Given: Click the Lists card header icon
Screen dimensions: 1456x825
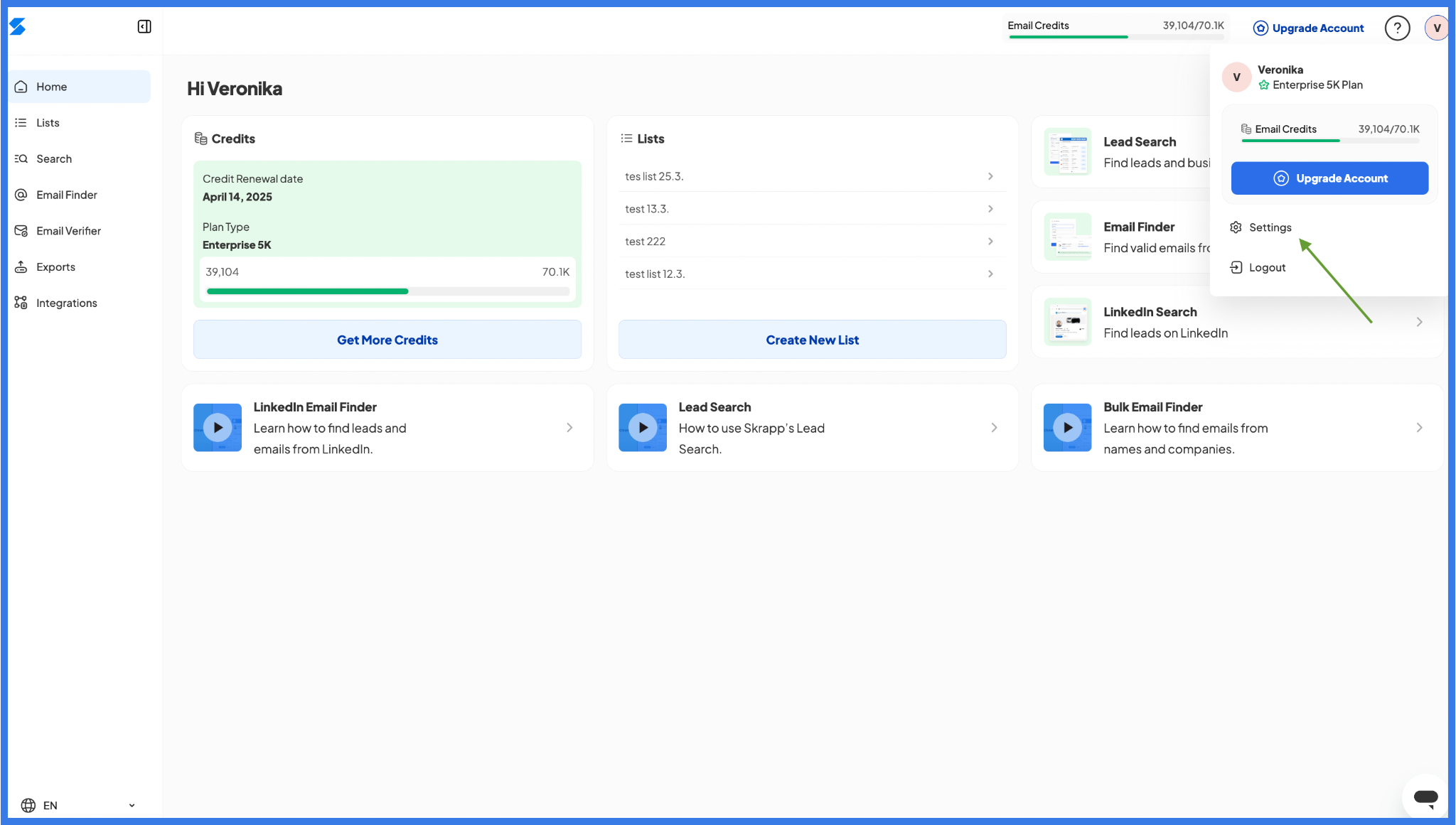Looking at the screenshot, I should click(626, 139).
